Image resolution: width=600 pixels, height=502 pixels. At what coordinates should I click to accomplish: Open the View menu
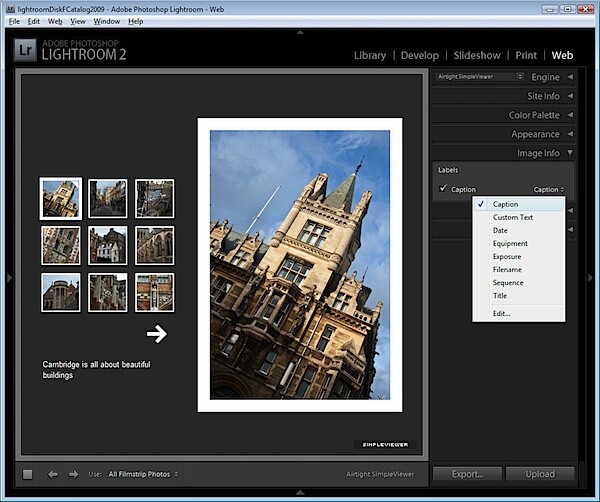pyautogui.click(x=78, y=21)
